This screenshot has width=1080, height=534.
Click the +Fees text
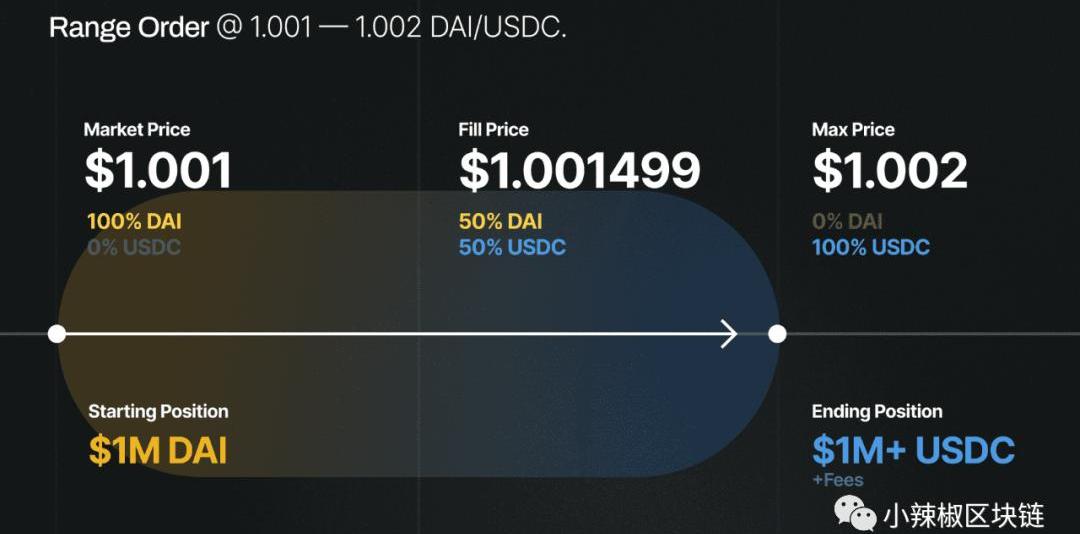838,481
